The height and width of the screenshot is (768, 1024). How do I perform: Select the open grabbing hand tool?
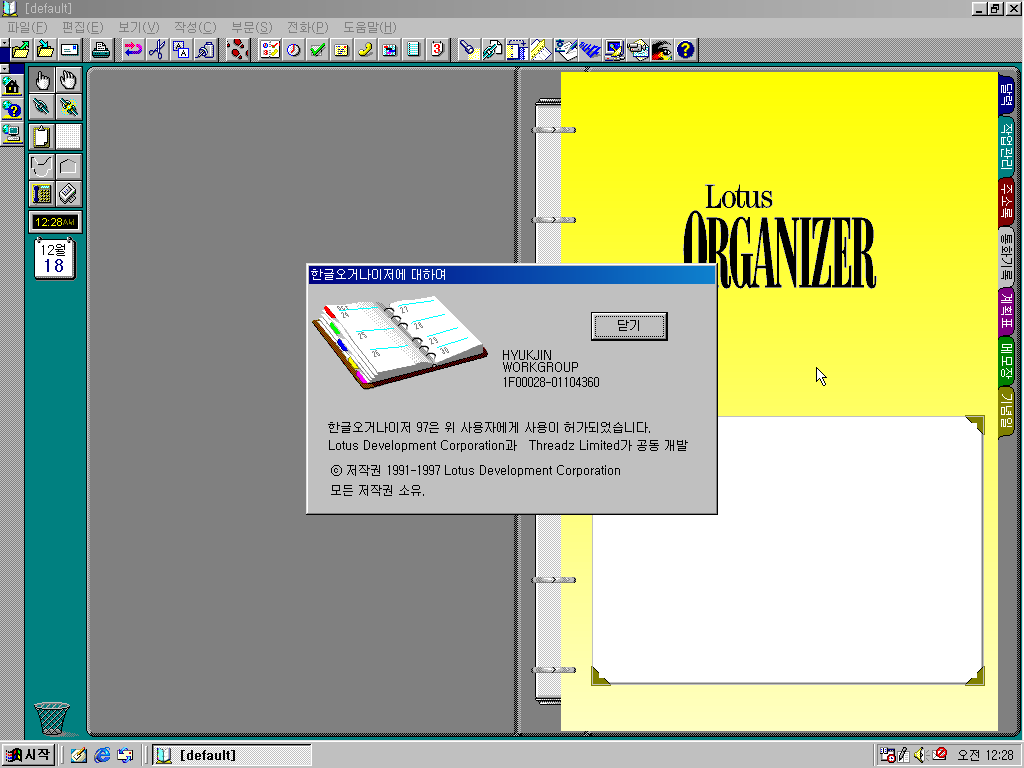pos(69,81)
